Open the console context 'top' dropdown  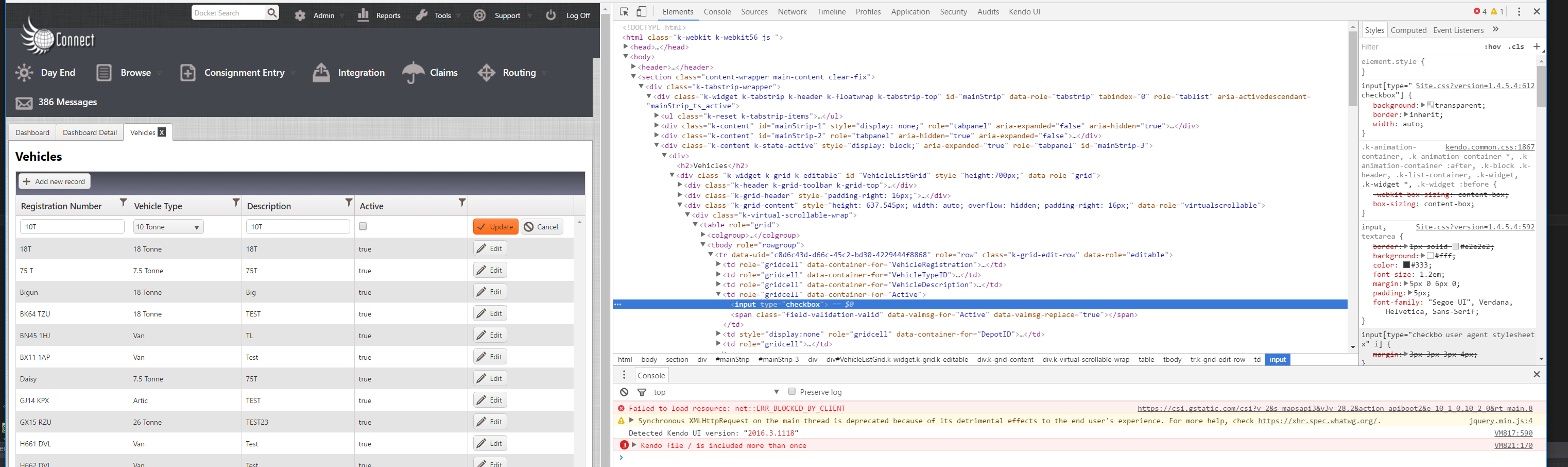coord(777,392)
